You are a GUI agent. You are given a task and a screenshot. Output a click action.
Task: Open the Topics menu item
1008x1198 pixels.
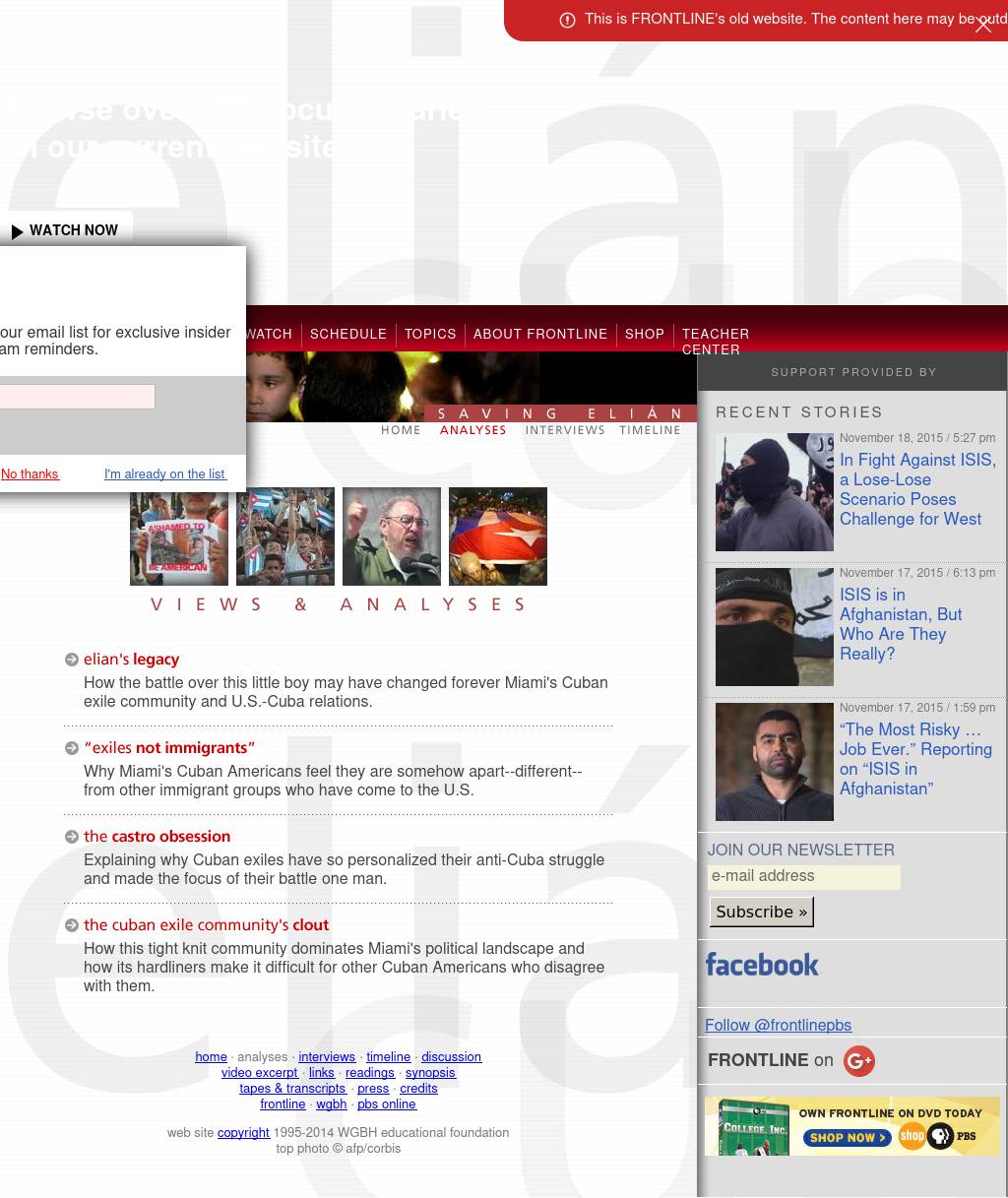pos(430,334)
